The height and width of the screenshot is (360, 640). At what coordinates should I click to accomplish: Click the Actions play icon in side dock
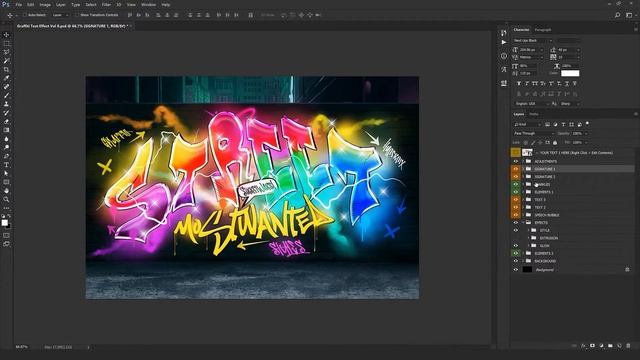coord(504,42)
